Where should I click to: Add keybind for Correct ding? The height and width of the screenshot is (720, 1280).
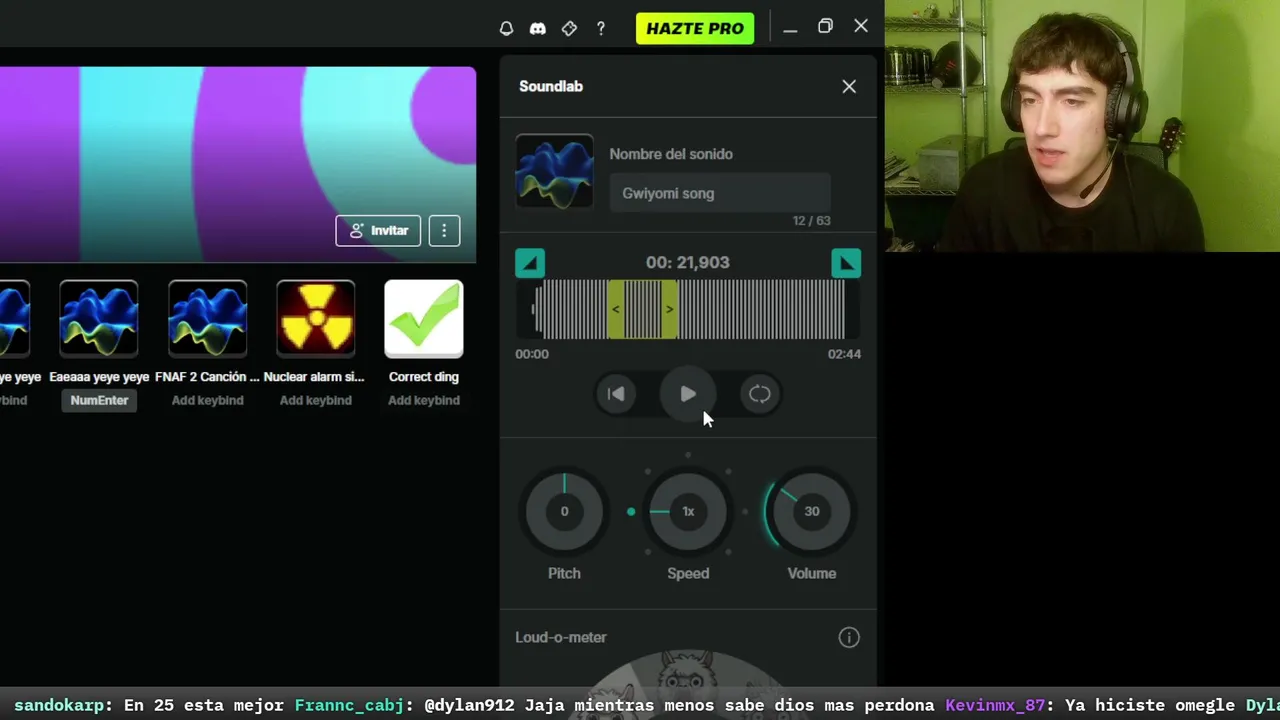tap(424, 400)
